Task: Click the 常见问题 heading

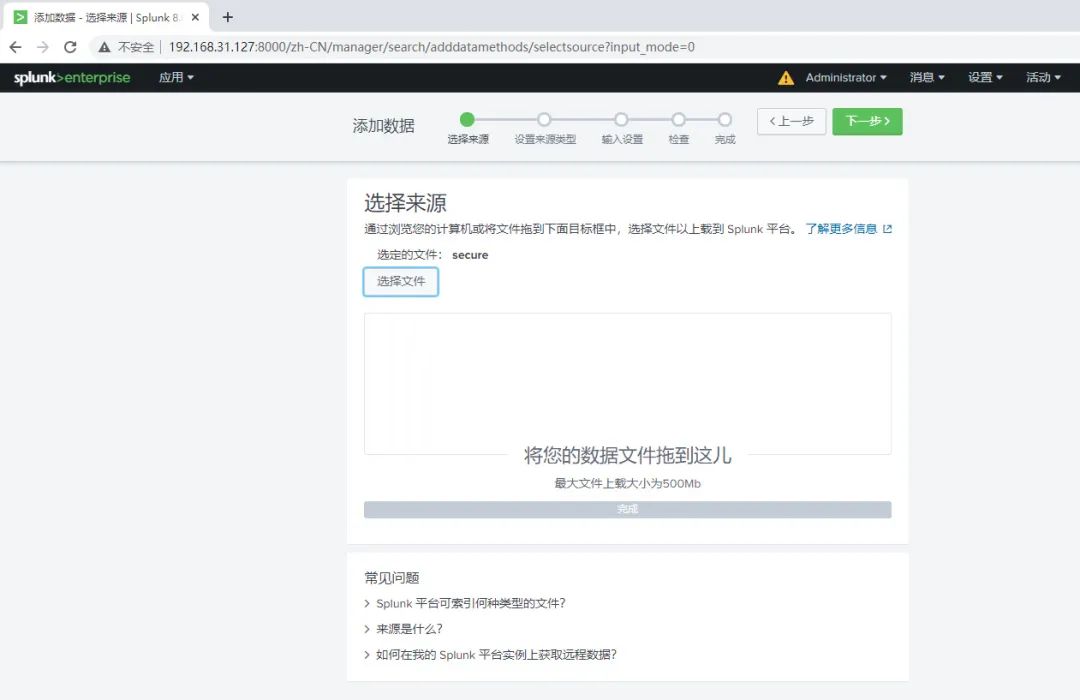Action: pyautogui.click(x=391, y=578)
